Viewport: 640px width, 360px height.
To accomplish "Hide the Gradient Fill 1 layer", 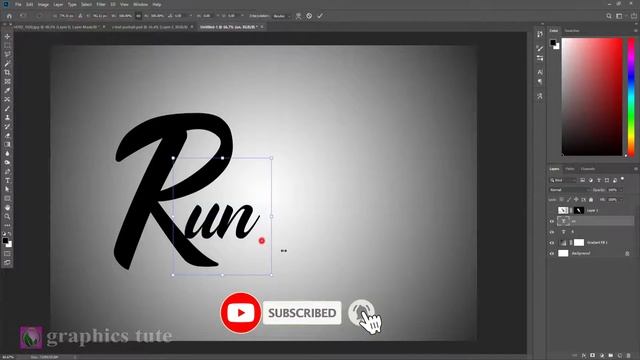I will click(x=552, y=243).
